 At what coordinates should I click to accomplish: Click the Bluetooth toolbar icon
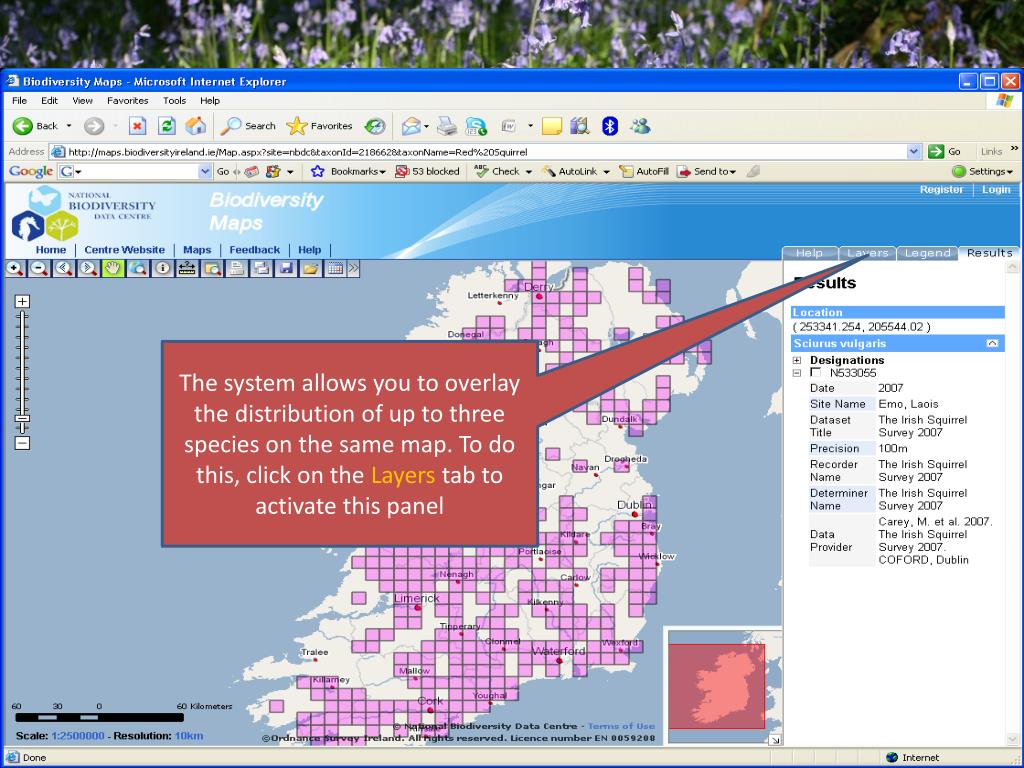click(610, 126)
